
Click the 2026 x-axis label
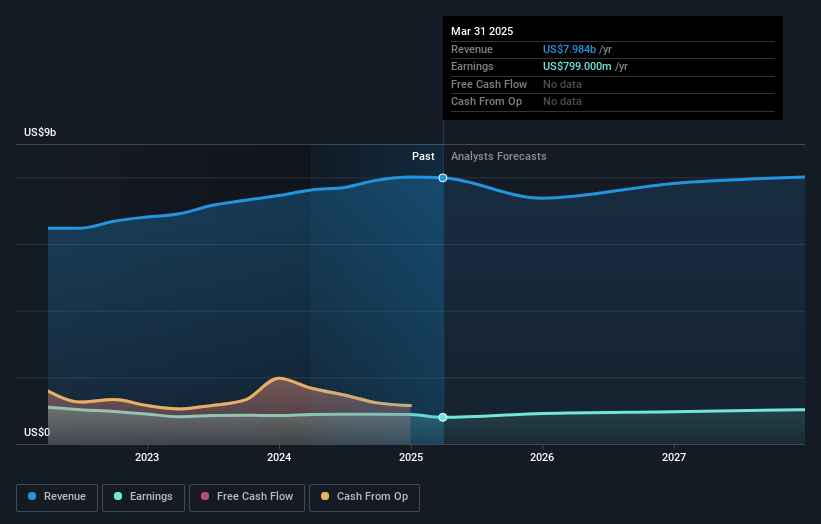(x=542, y=457)
